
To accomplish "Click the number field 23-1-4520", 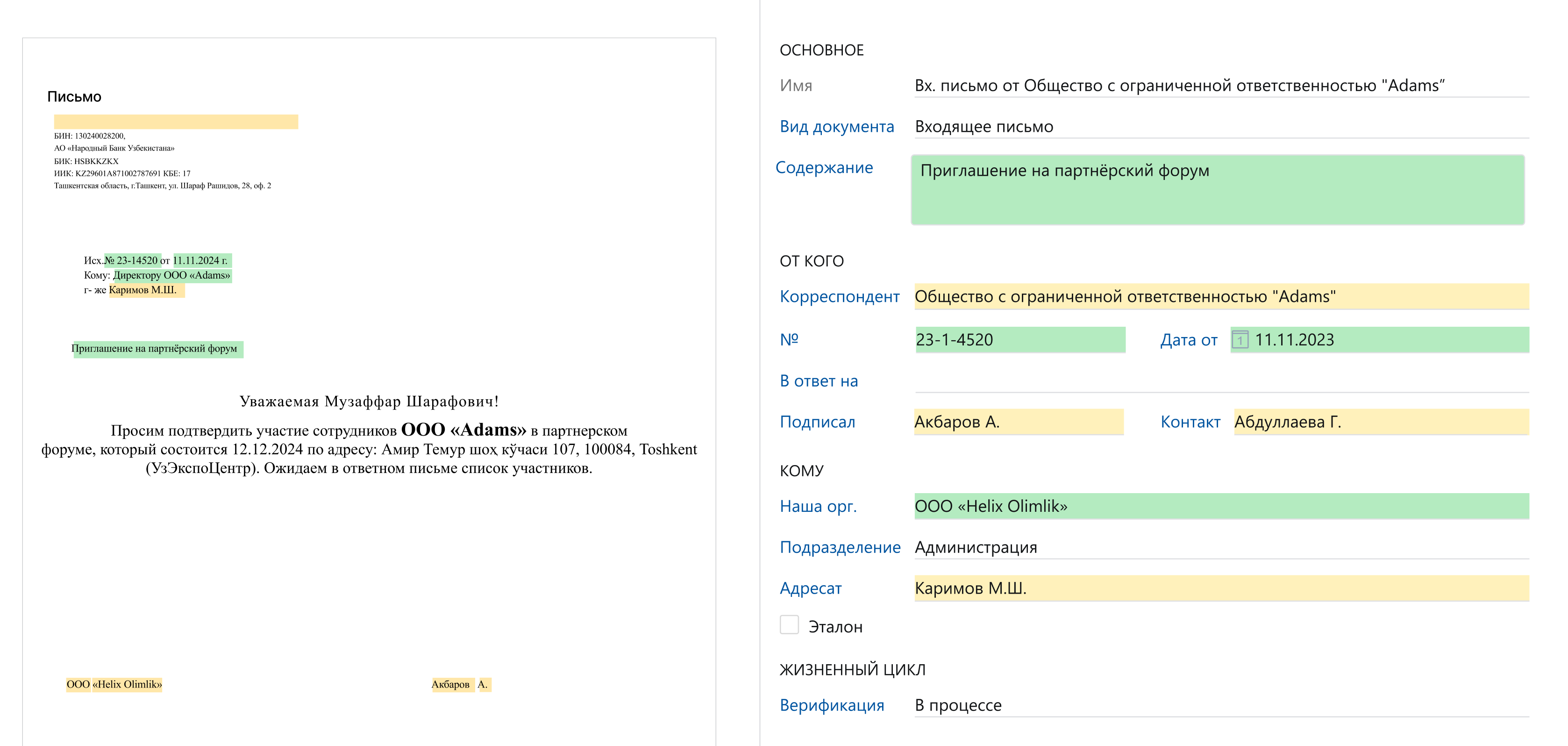I will coord(1020,340).
